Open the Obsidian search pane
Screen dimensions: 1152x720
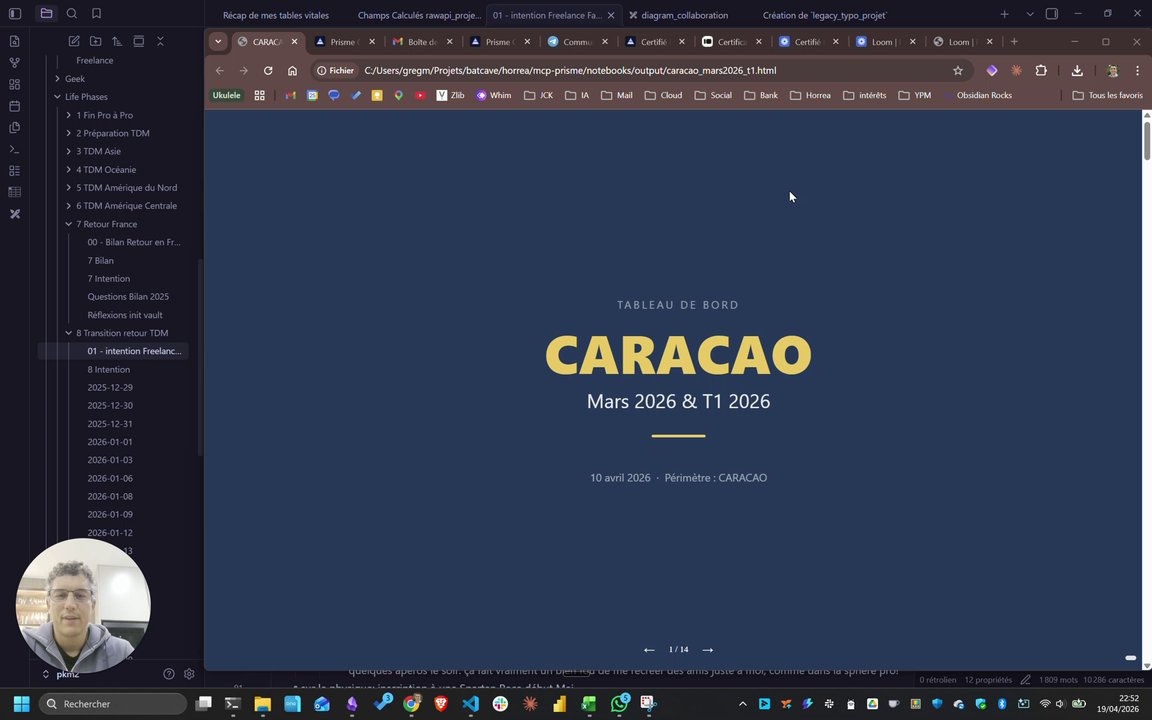pos(71,13)
